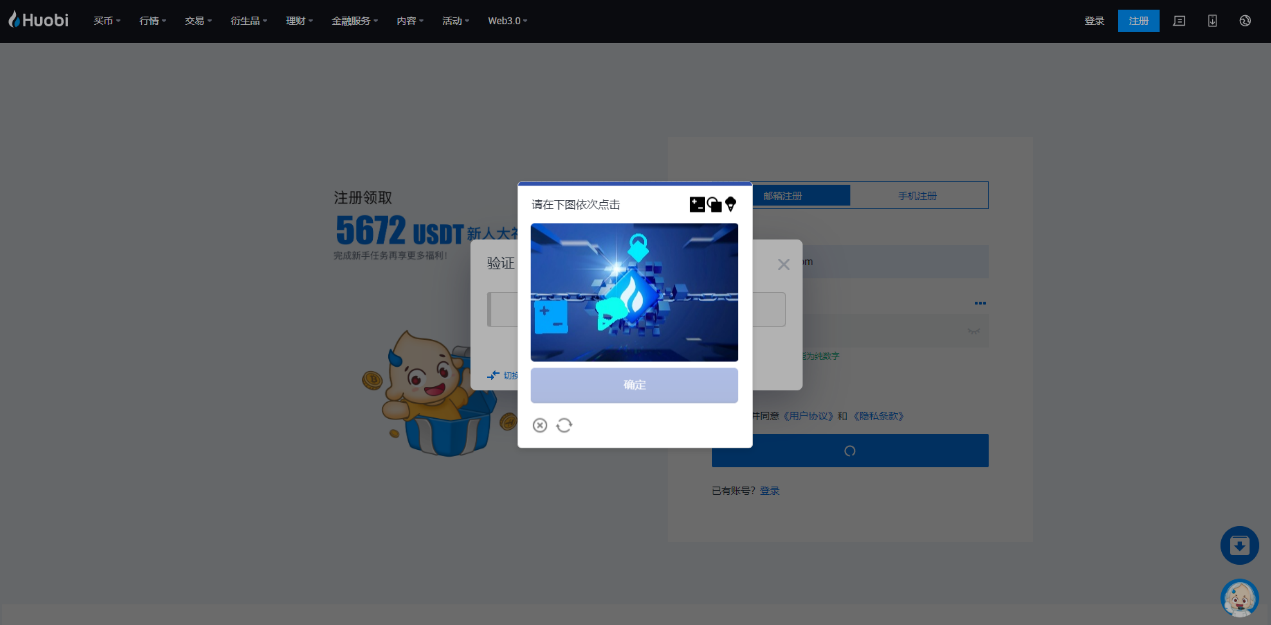Click the app download icon in header
Screen dimensions: 1271x625
tap(1212, 21)
